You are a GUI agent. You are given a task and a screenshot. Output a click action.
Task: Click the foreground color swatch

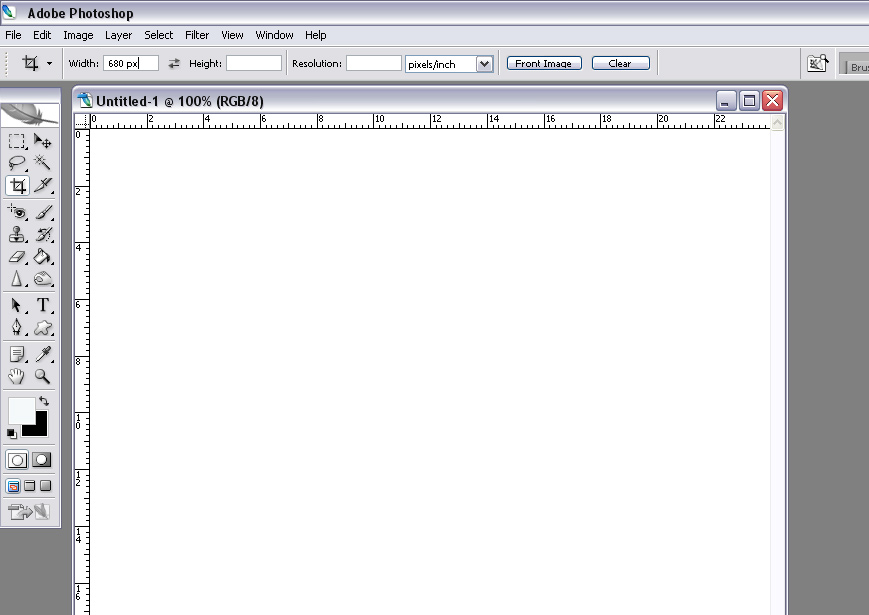point(21,410)
